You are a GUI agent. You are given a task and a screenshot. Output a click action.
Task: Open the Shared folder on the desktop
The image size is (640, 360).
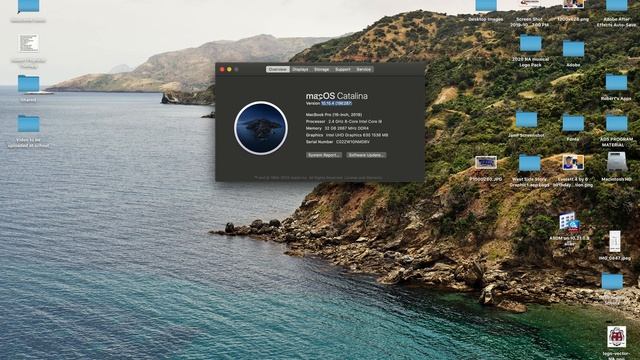tap(29, 83)
